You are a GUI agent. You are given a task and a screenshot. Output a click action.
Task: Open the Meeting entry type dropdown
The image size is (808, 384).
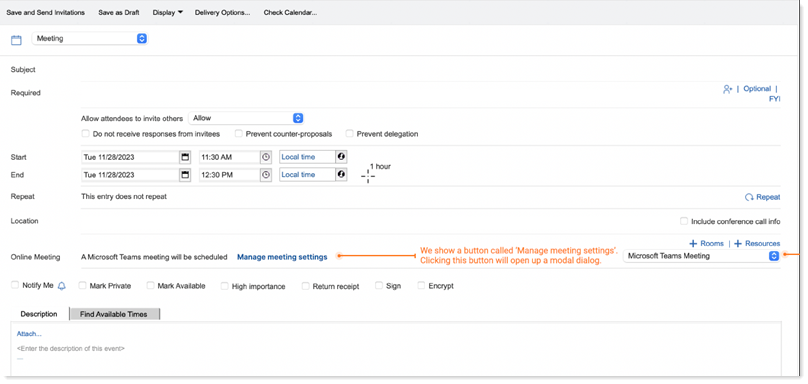(90, 39)
